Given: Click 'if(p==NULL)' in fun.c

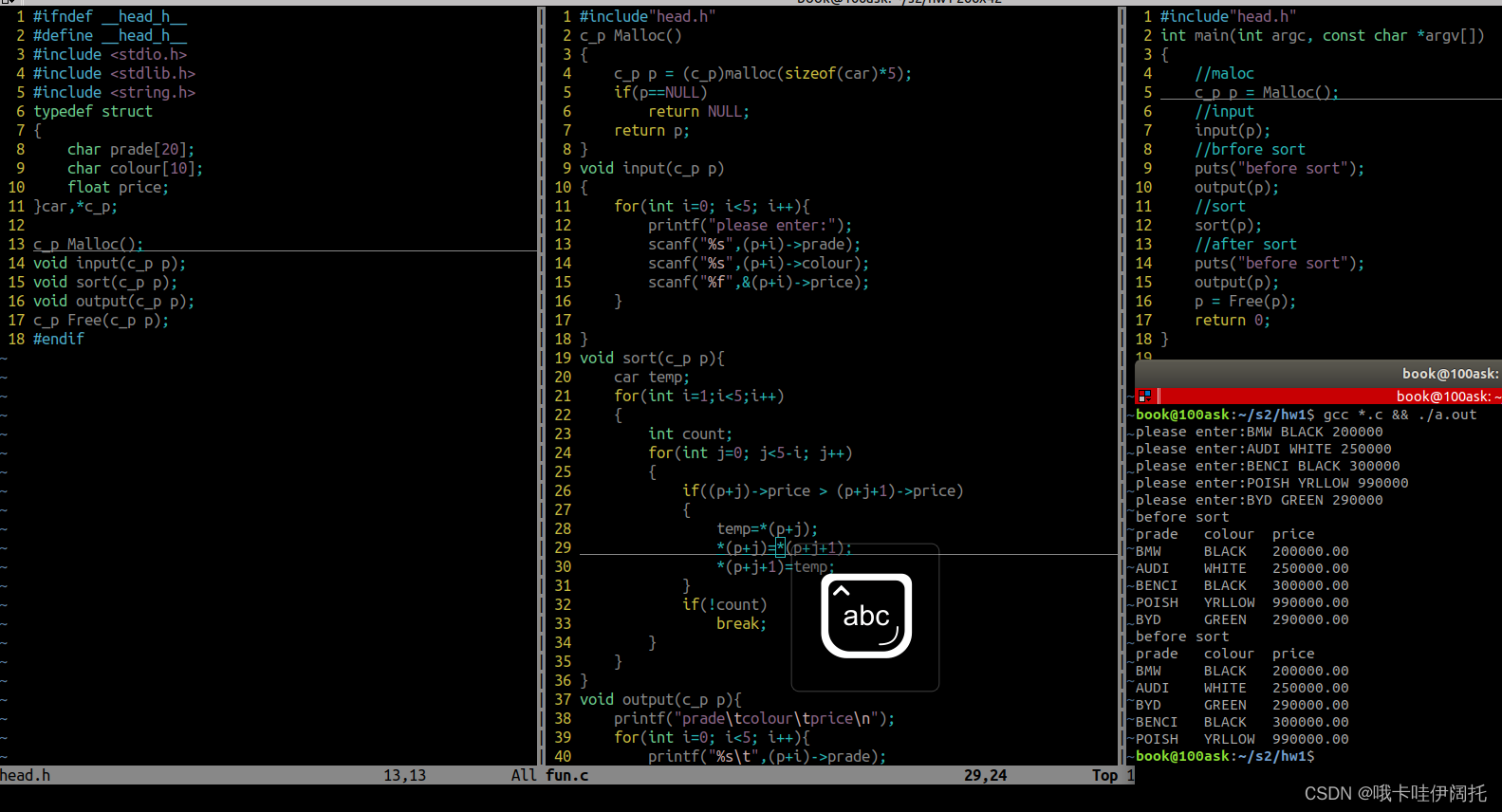Looking at the screenshot, I should (x=660, y=92).
